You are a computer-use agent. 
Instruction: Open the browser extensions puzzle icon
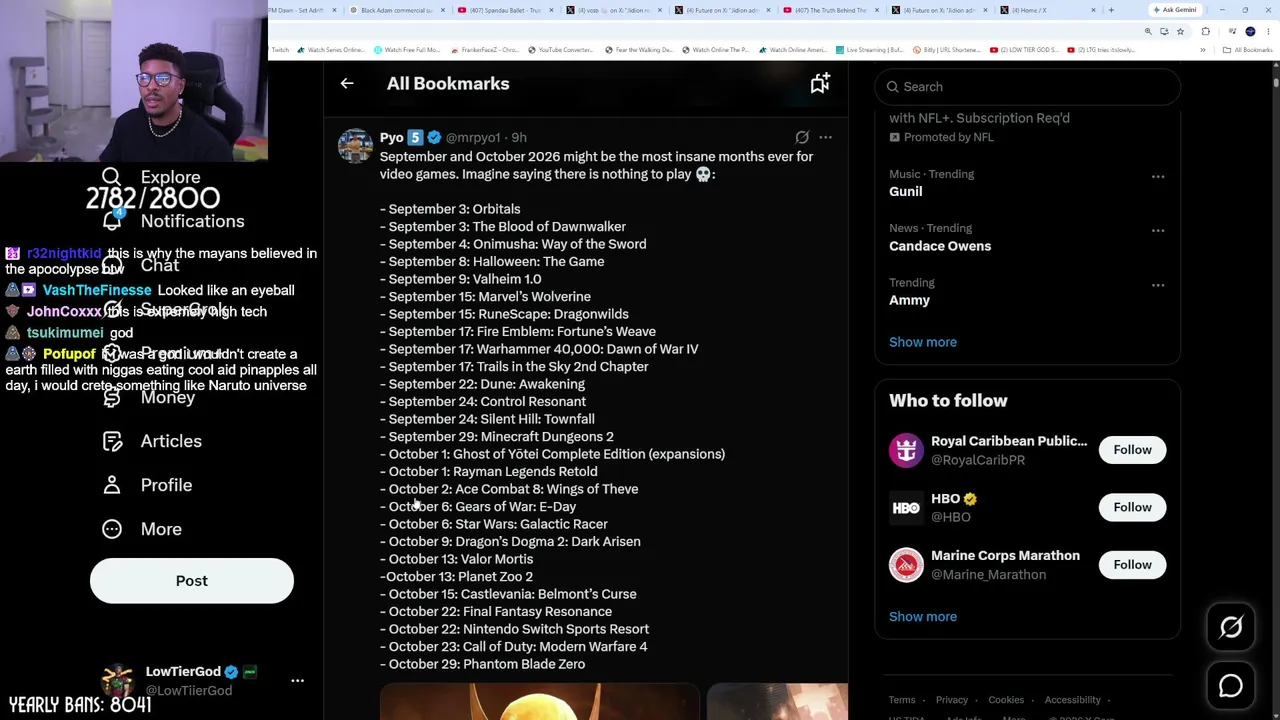point(1205,32)
